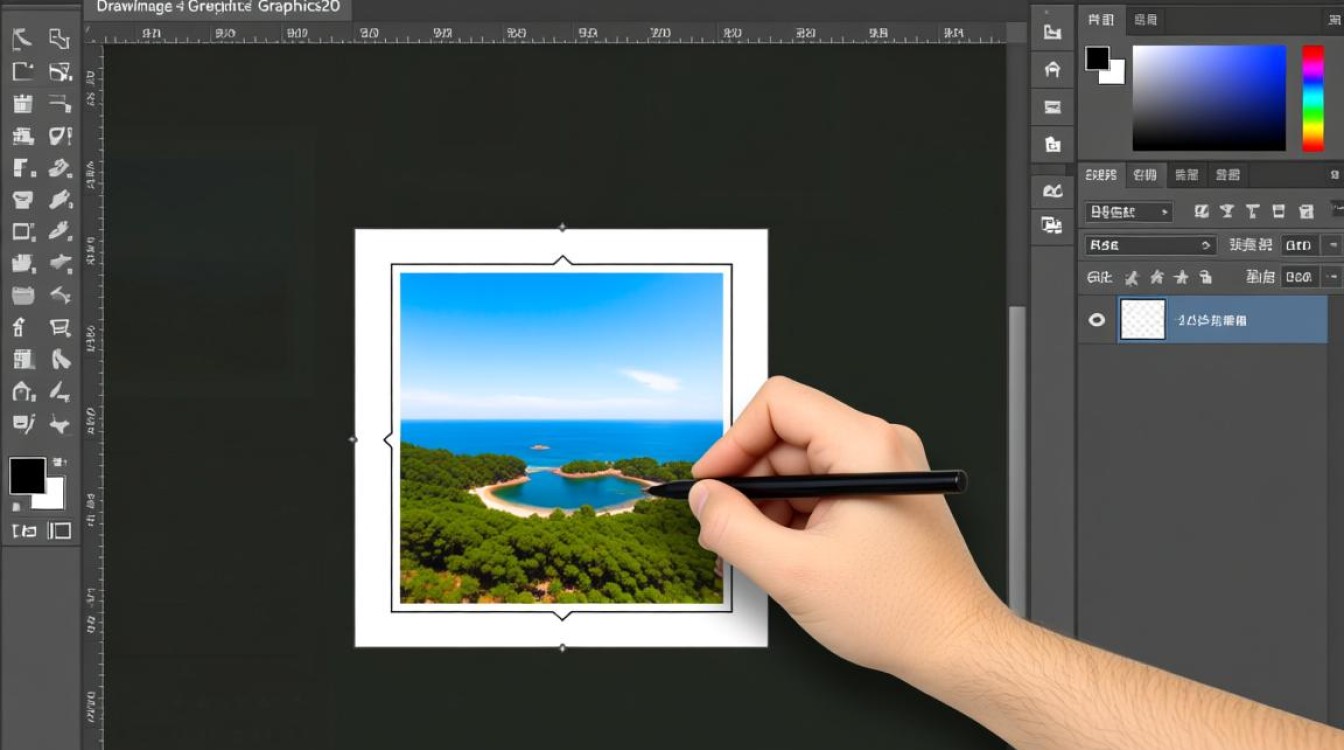Toggle visibility of the selected layer
Screen dimensions: 1344x750
pos(1098,321)
